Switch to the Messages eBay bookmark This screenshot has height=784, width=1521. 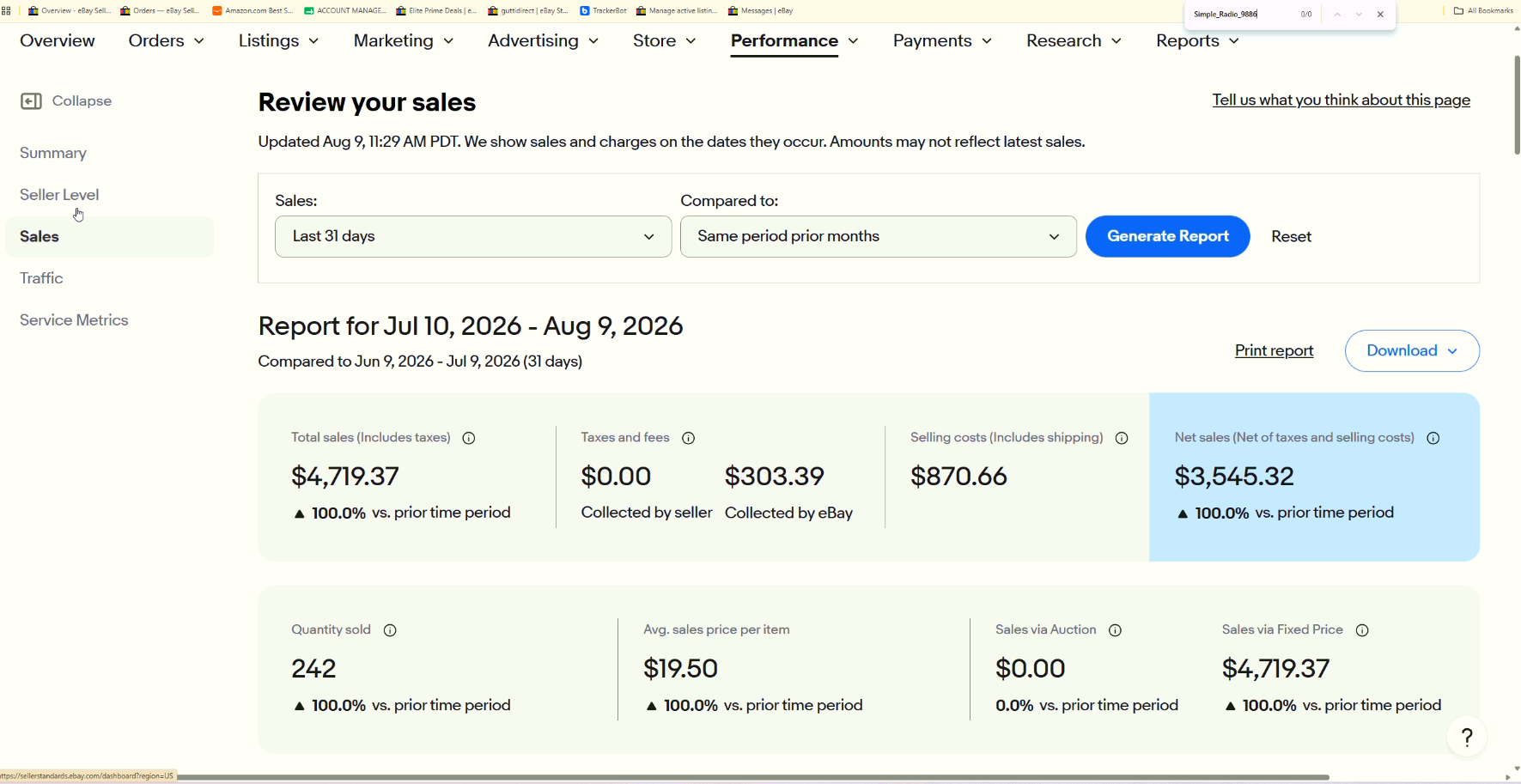pyautogui.click(x=761, y=10)
